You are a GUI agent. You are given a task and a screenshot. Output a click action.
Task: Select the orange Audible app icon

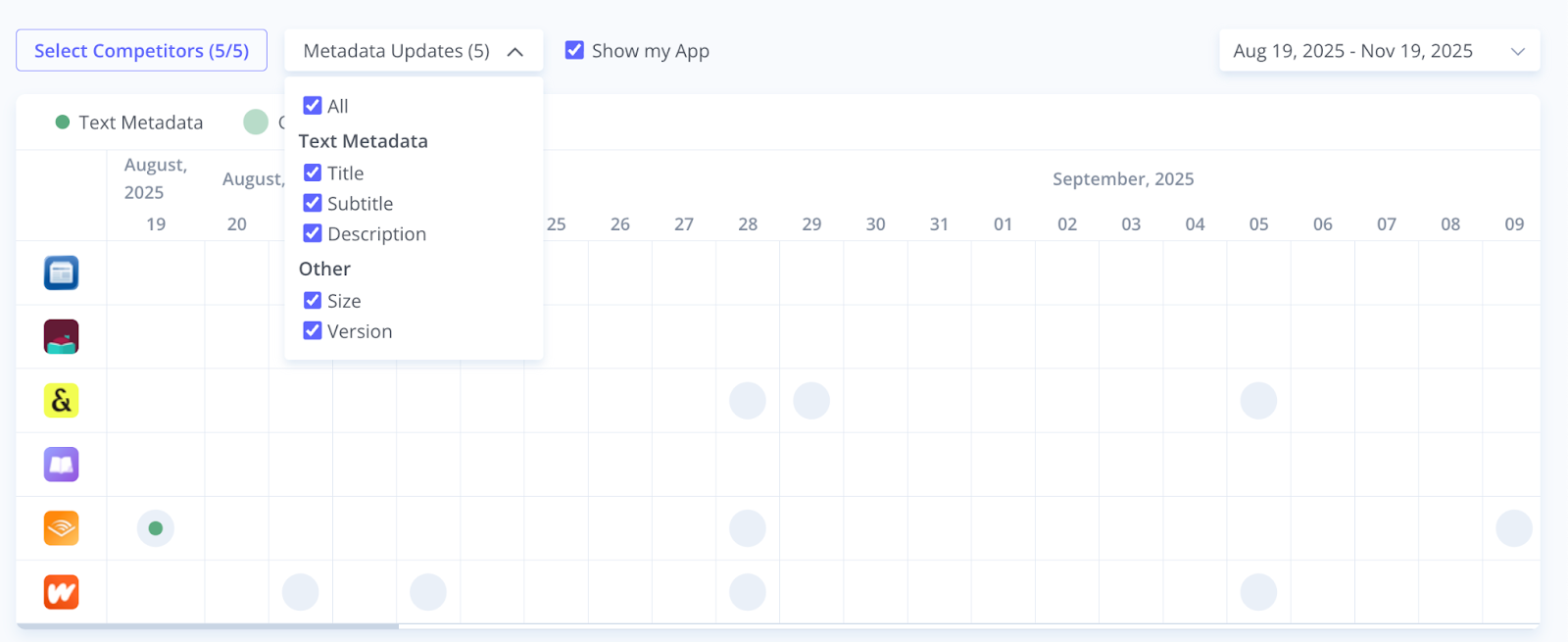coord(61,528)
